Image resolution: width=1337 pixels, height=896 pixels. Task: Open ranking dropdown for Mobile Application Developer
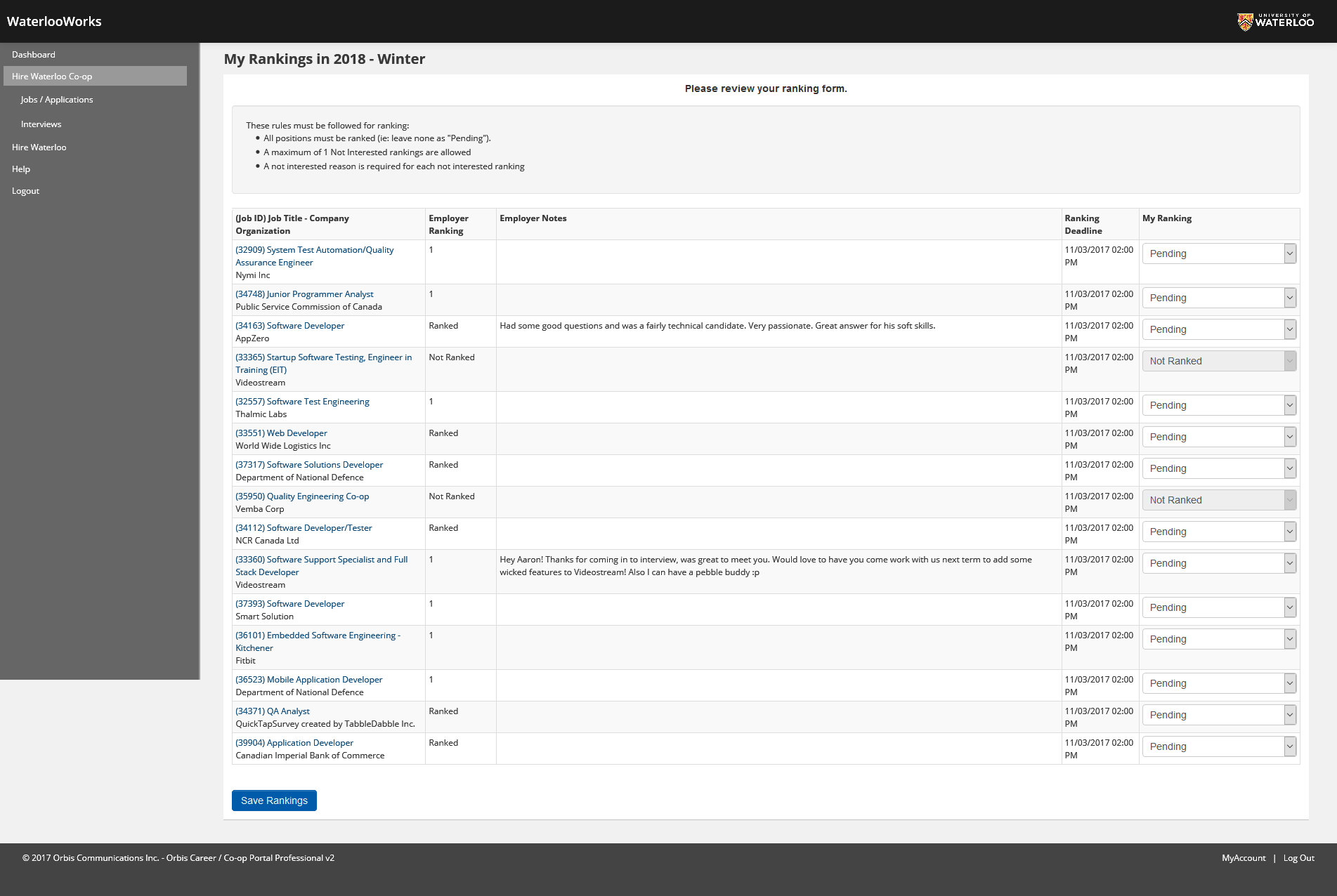pyautogui.click(x=1219, y=683)
